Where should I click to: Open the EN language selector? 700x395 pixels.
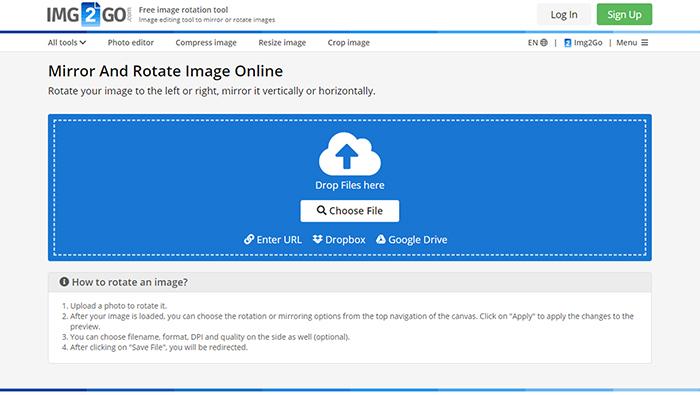pyautogui.click(x=538, y=42)
